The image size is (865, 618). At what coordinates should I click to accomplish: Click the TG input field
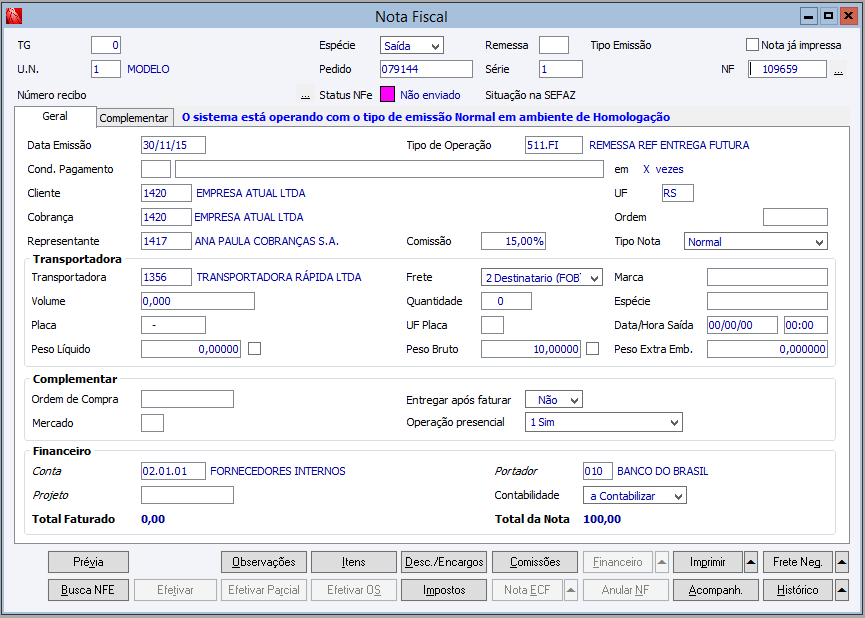[x=106, y=45]
